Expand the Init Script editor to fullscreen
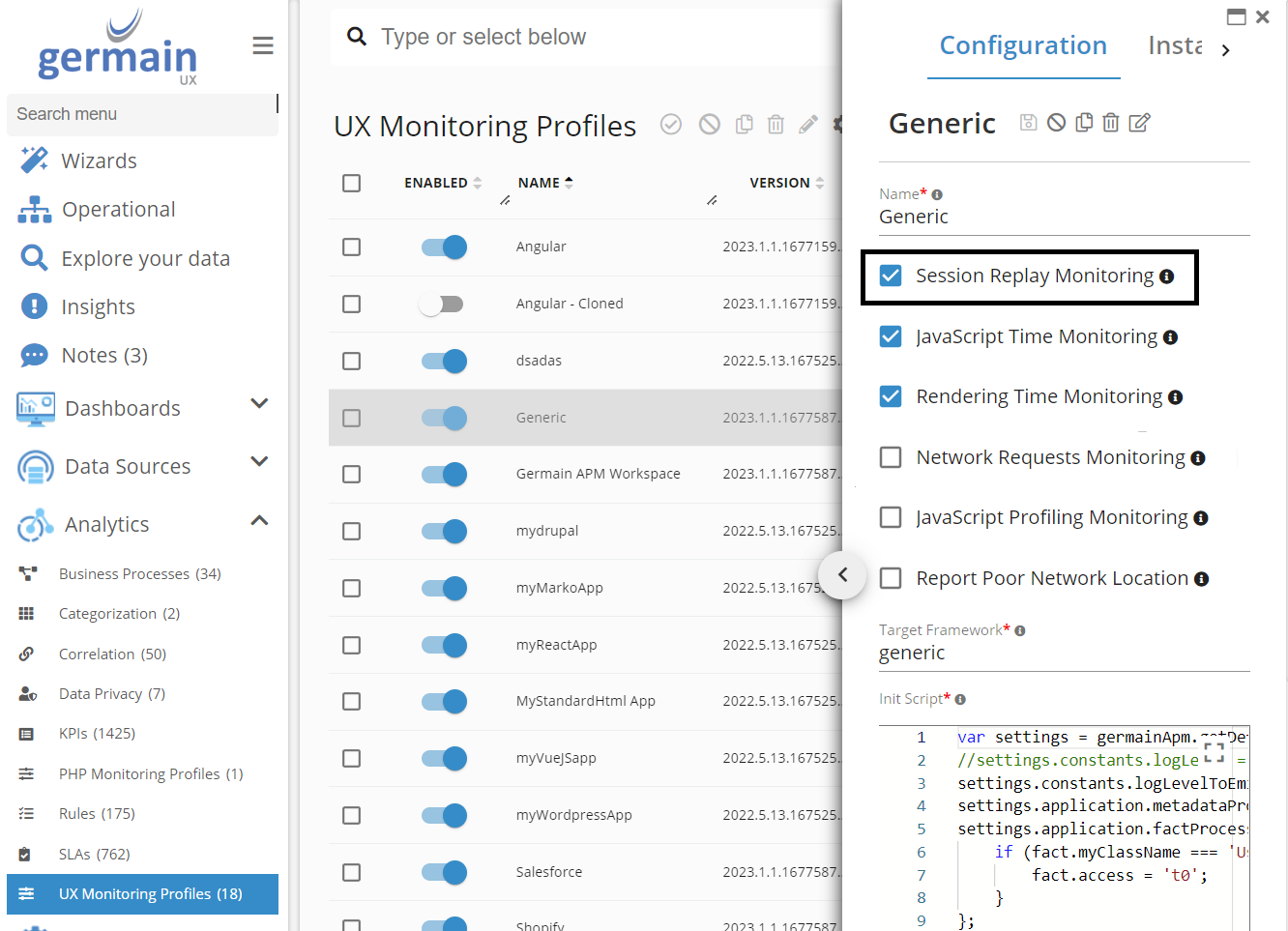Screen dimensions: 1288x931 pos(1214,752)
